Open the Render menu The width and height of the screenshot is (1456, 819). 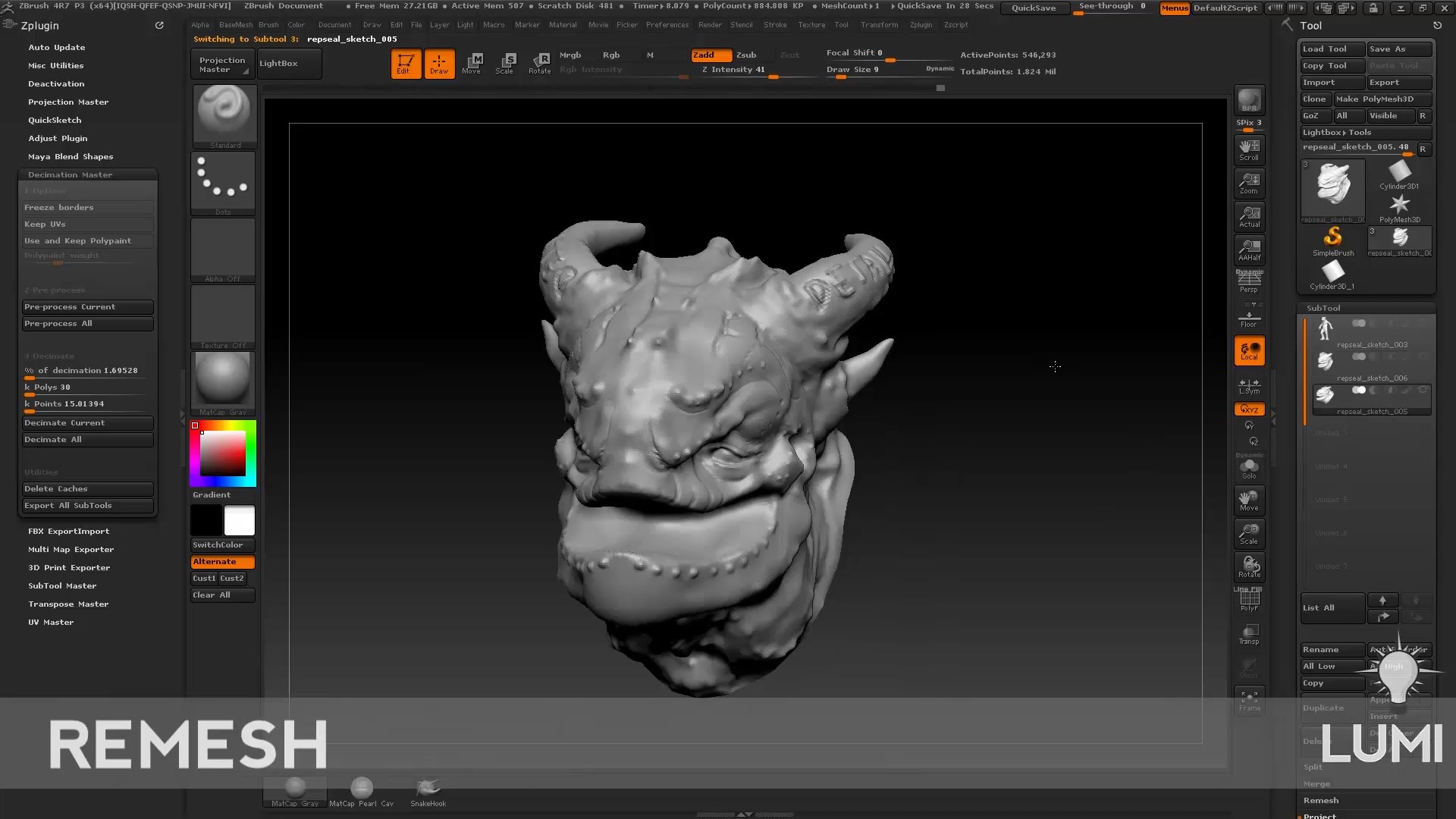pyautogui.click(x=709, y=24)
